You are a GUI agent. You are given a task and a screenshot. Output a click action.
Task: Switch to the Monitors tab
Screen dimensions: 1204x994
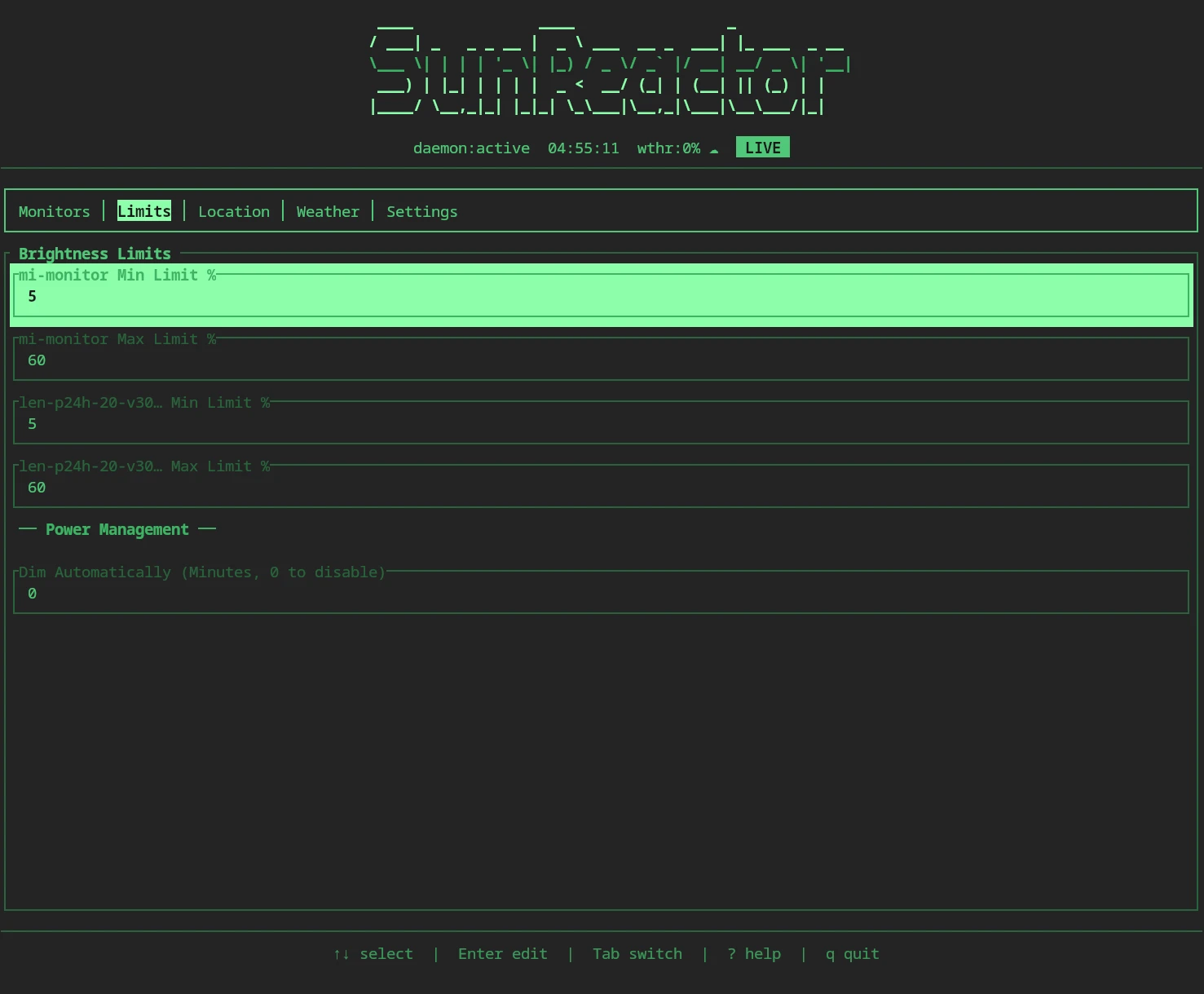tap(55, 211)
